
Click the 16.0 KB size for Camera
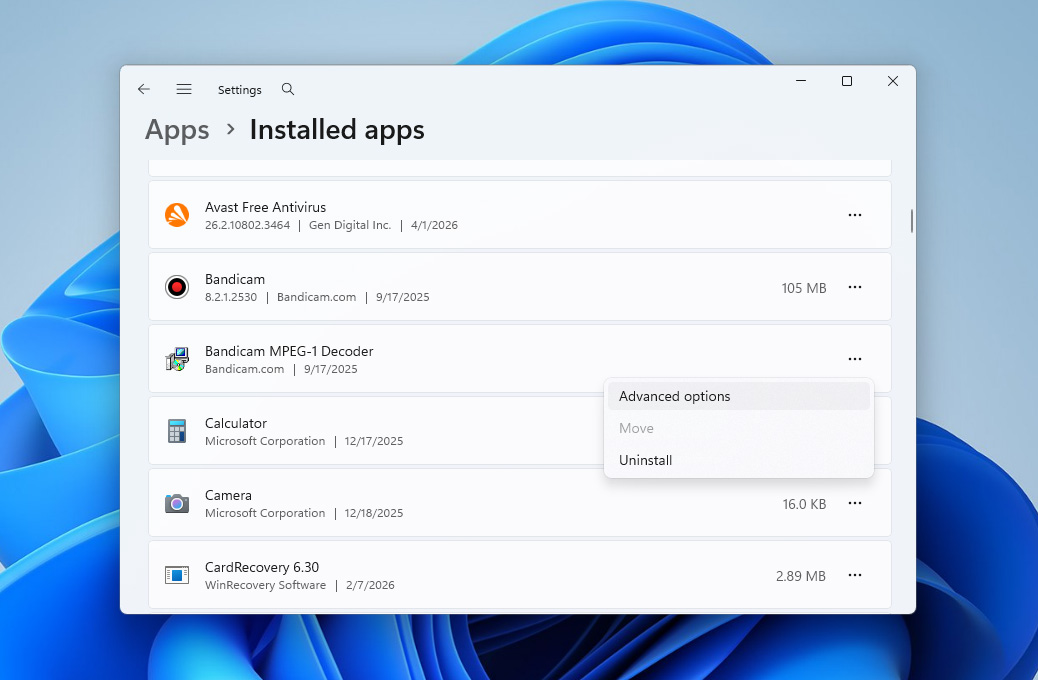point(804,504)
